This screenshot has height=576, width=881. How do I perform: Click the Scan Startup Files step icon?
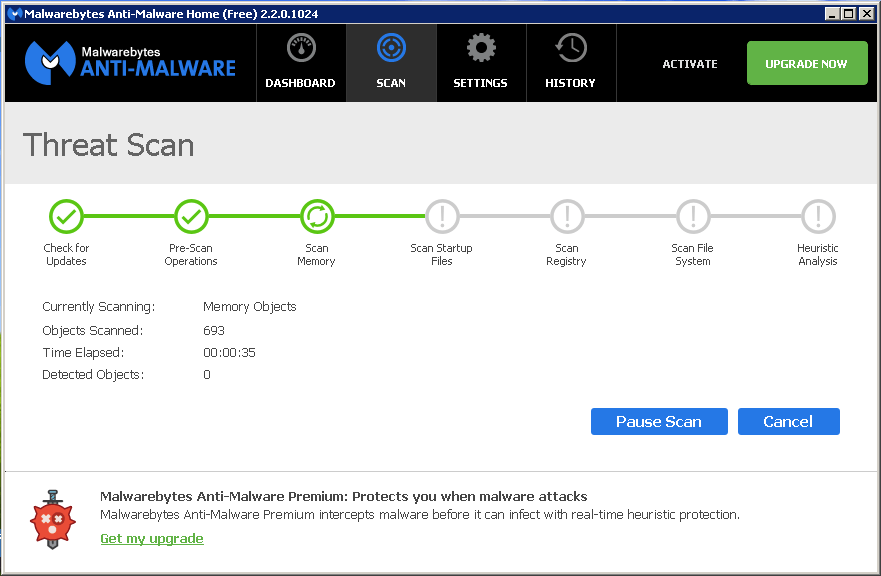pyautogui.click(x=442, y=216)
